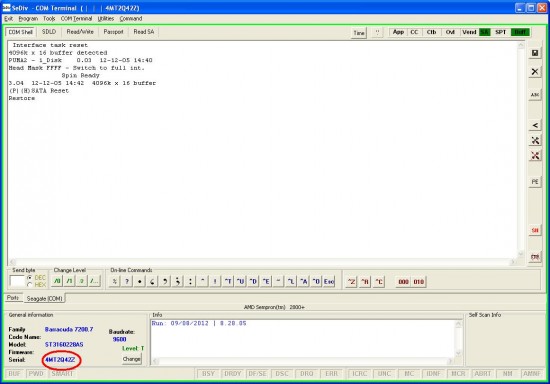Select the Seagate (COM) tab
Image resolution: width=550 pixels, height=384 pixels.
point(45,298)
